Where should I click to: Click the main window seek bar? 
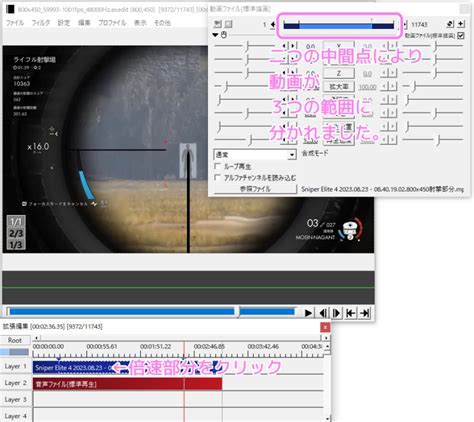coord(151,312)
